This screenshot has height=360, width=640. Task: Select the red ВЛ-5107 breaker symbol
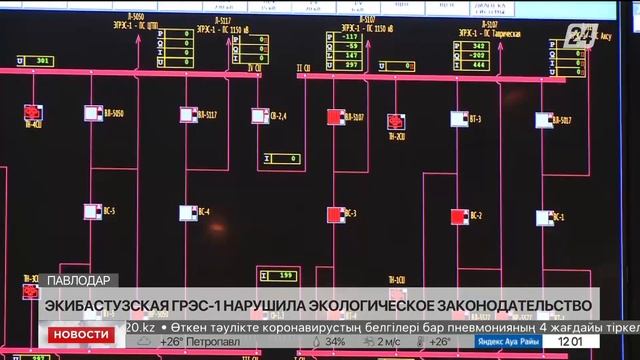click(x=336, y=117)
